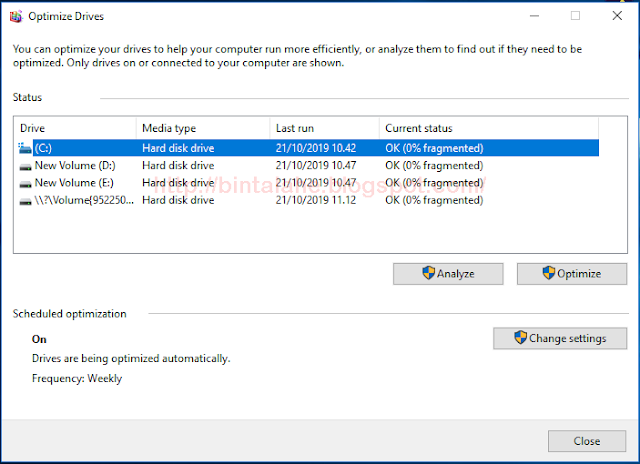Click the shield icon on Optimize button

pos(549,273)
